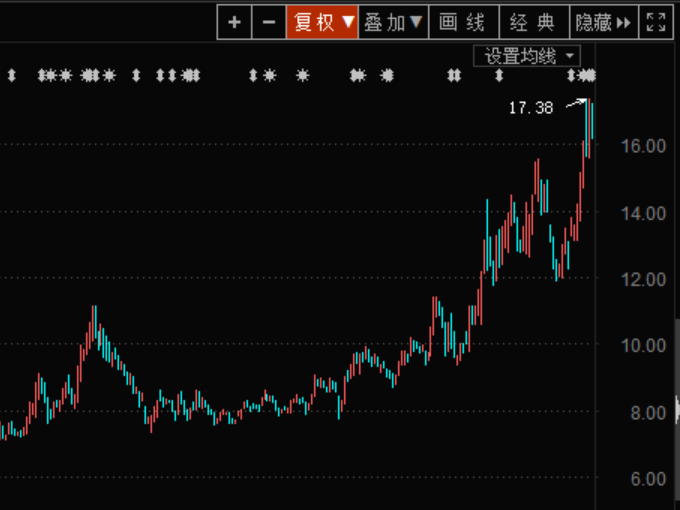Open the 设置均线 moving average dropdown
680x510 pixels.
(x=527, y=56)
